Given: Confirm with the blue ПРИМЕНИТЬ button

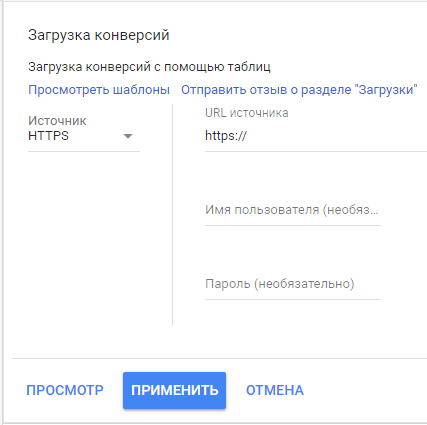Looking at the screenshot, I should 174,390.
